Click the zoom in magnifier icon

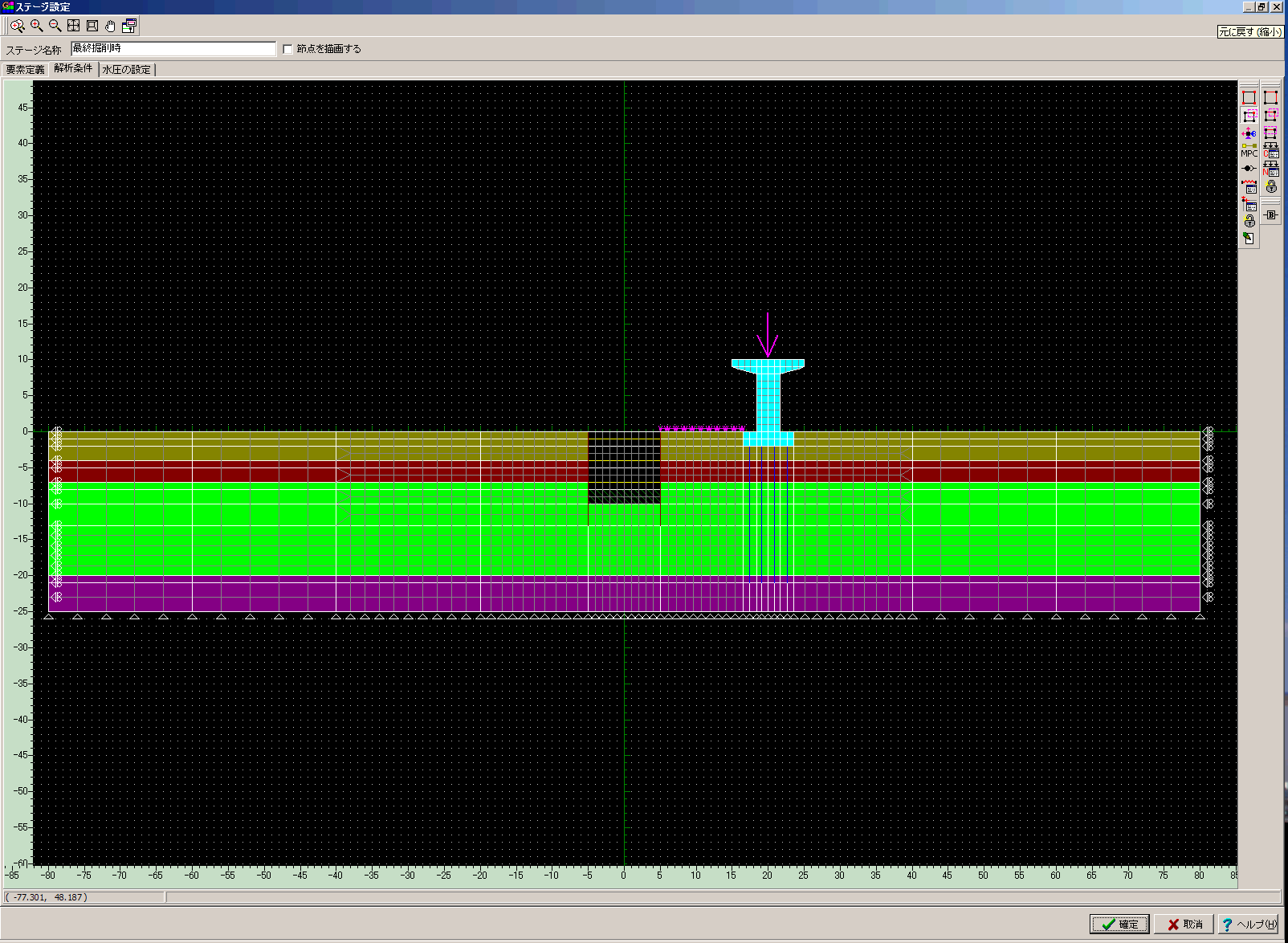(x=36, y=26)
